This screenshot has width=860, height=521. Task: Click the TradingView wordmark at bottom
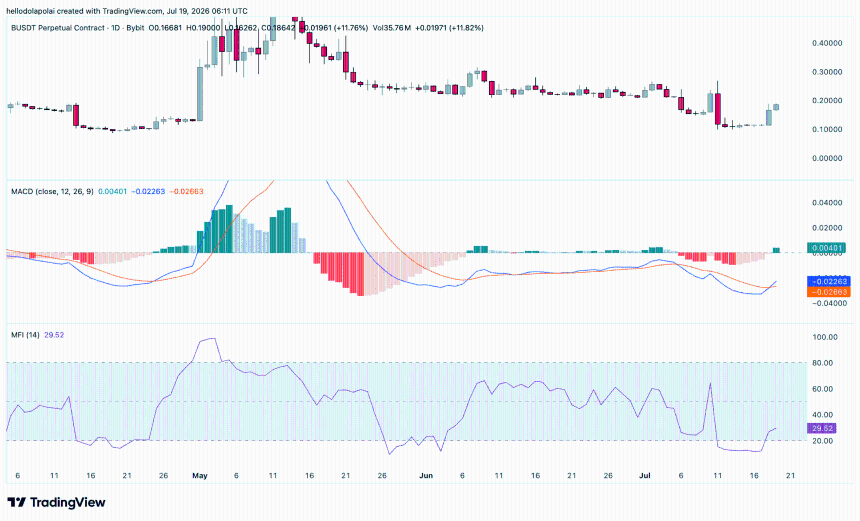pos(67,502)
